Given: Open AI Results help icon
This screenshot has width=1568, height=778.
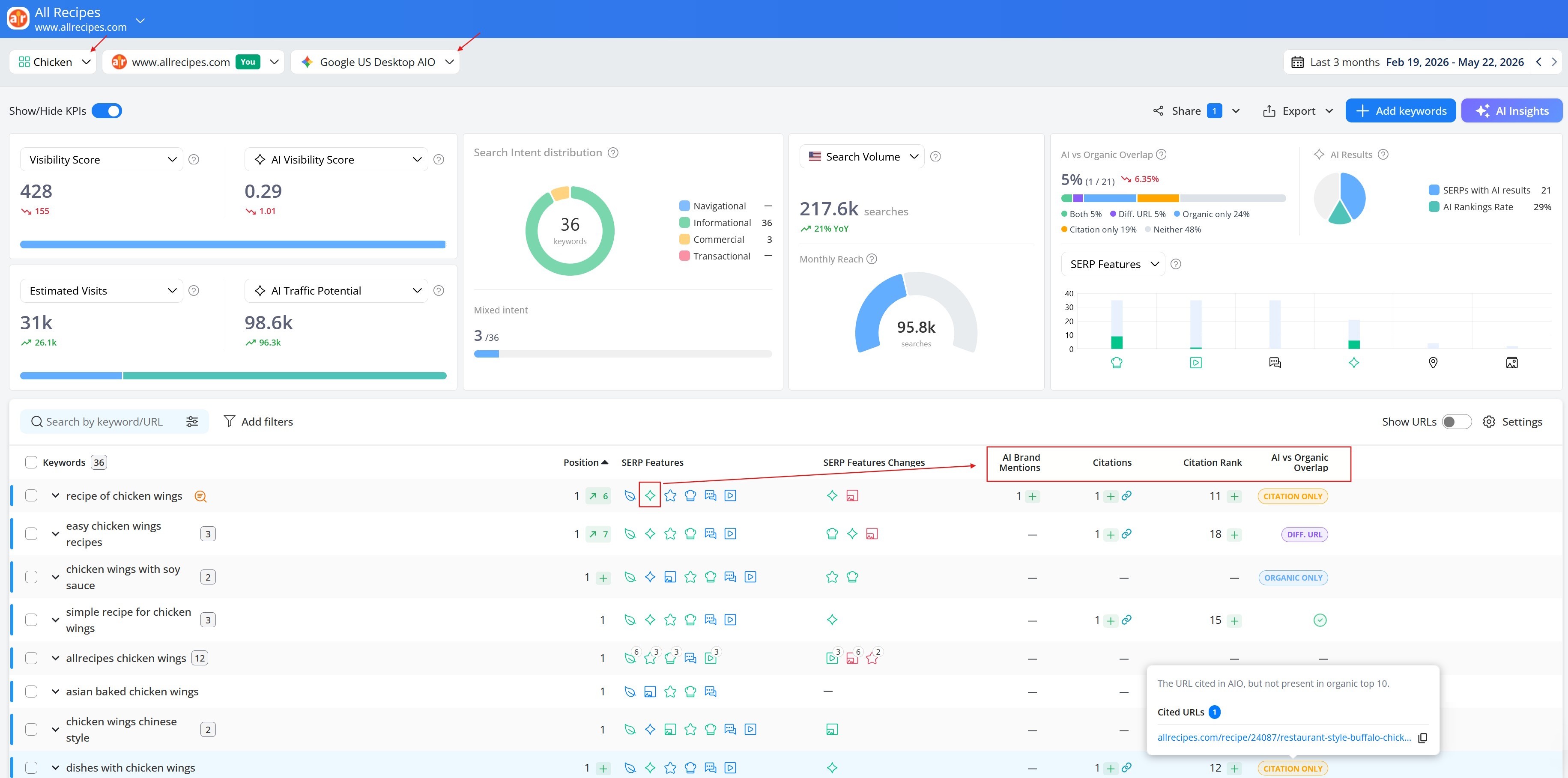Looking at the screenshot, I should pyautogui.click(x=1383, y=155).
